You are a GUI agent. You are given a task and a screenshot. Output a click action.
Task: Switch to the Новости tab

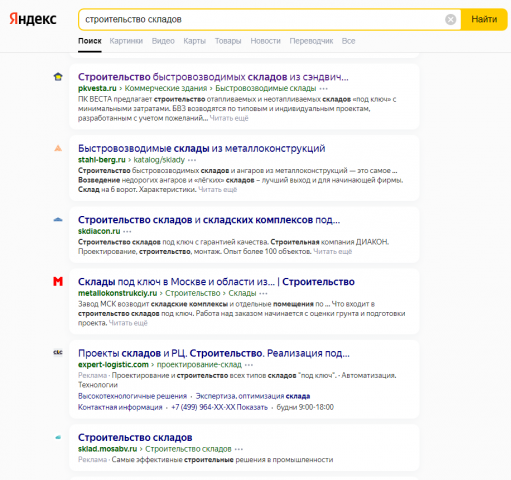(x=265, y=41)
